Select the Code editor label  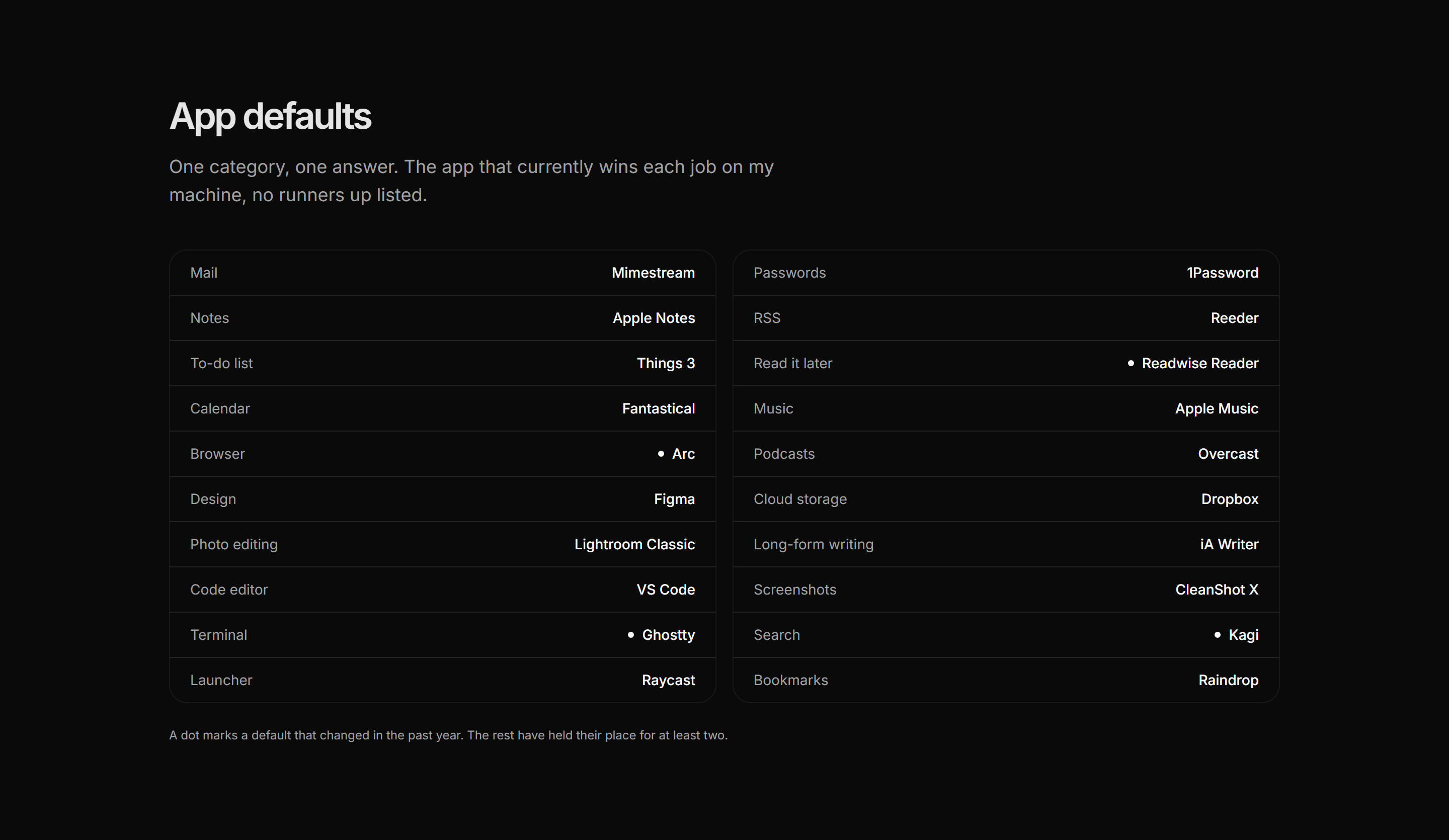pos(229,590)
